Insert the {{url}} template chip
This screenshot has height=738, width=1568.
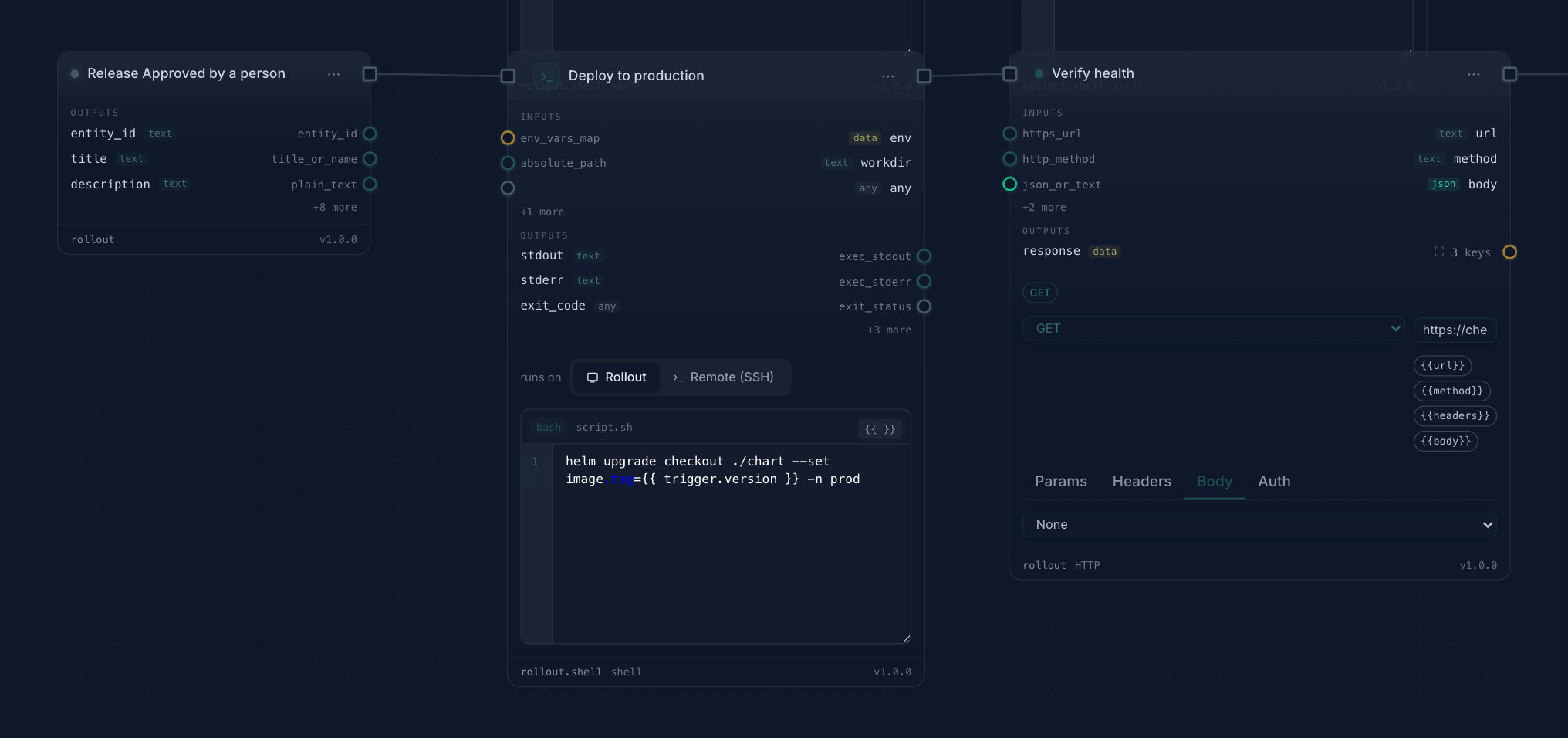coord(1442,365)
